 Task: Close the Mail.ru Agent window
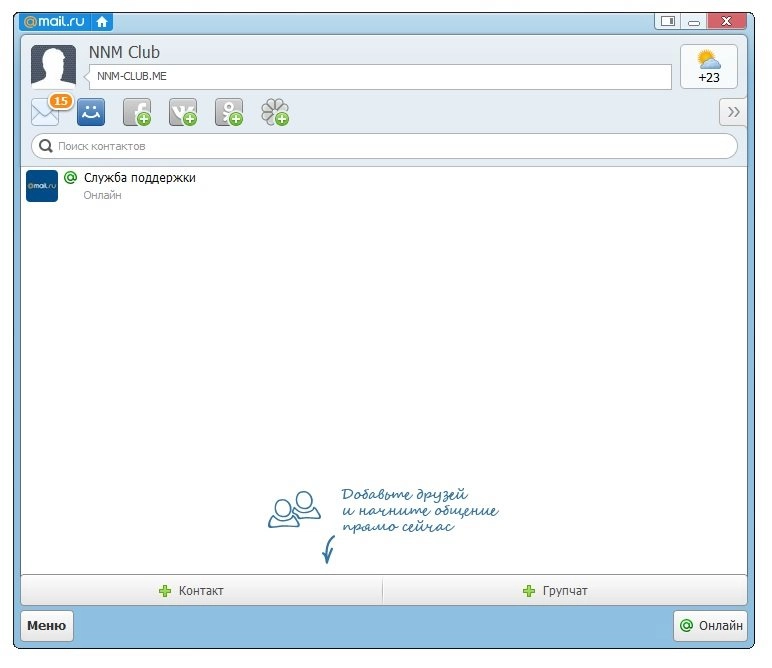726,21
